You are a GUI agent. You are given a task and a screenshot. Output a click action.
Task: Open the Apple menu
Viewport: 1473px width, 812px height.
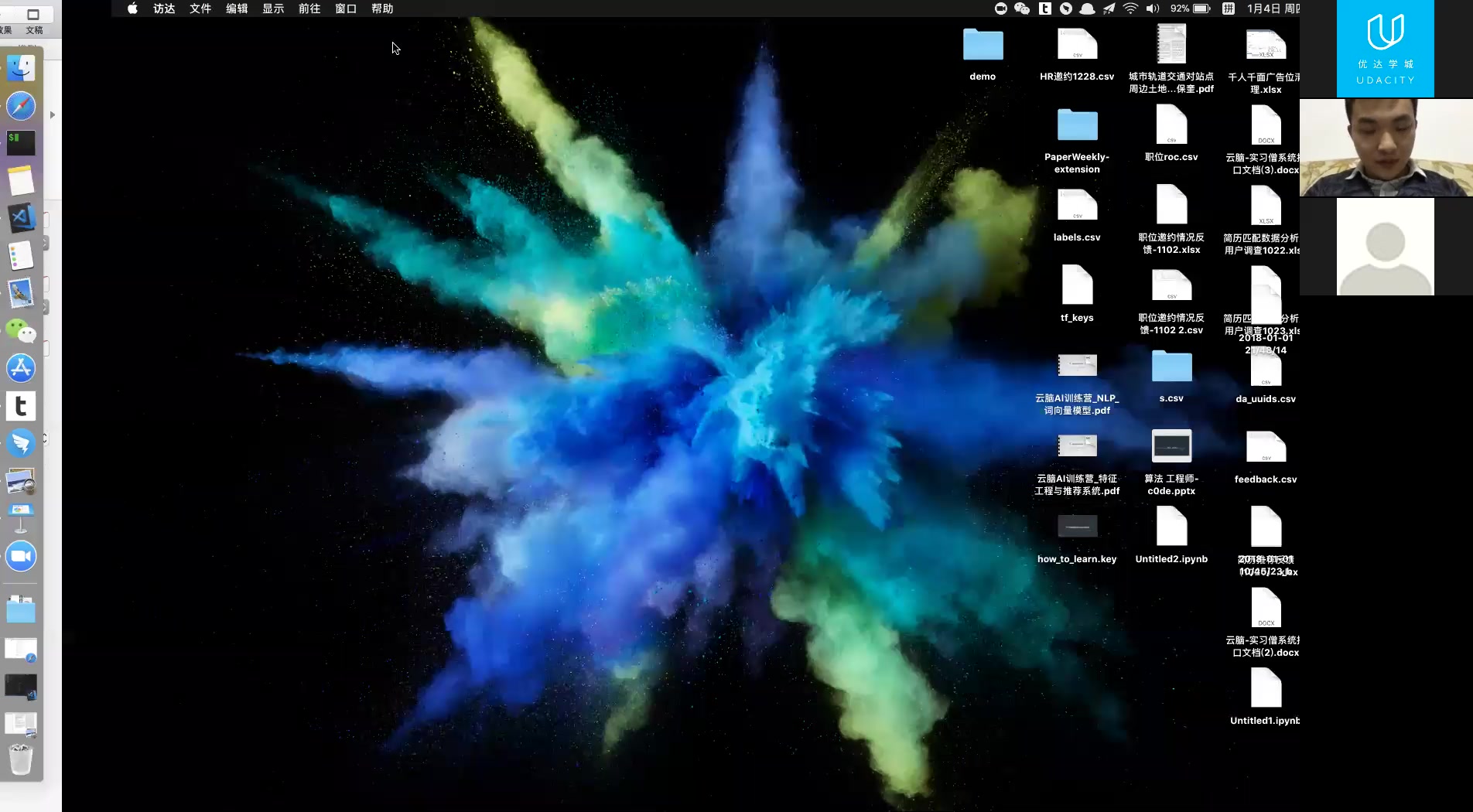pyautogui.click(x=132, y=9)
